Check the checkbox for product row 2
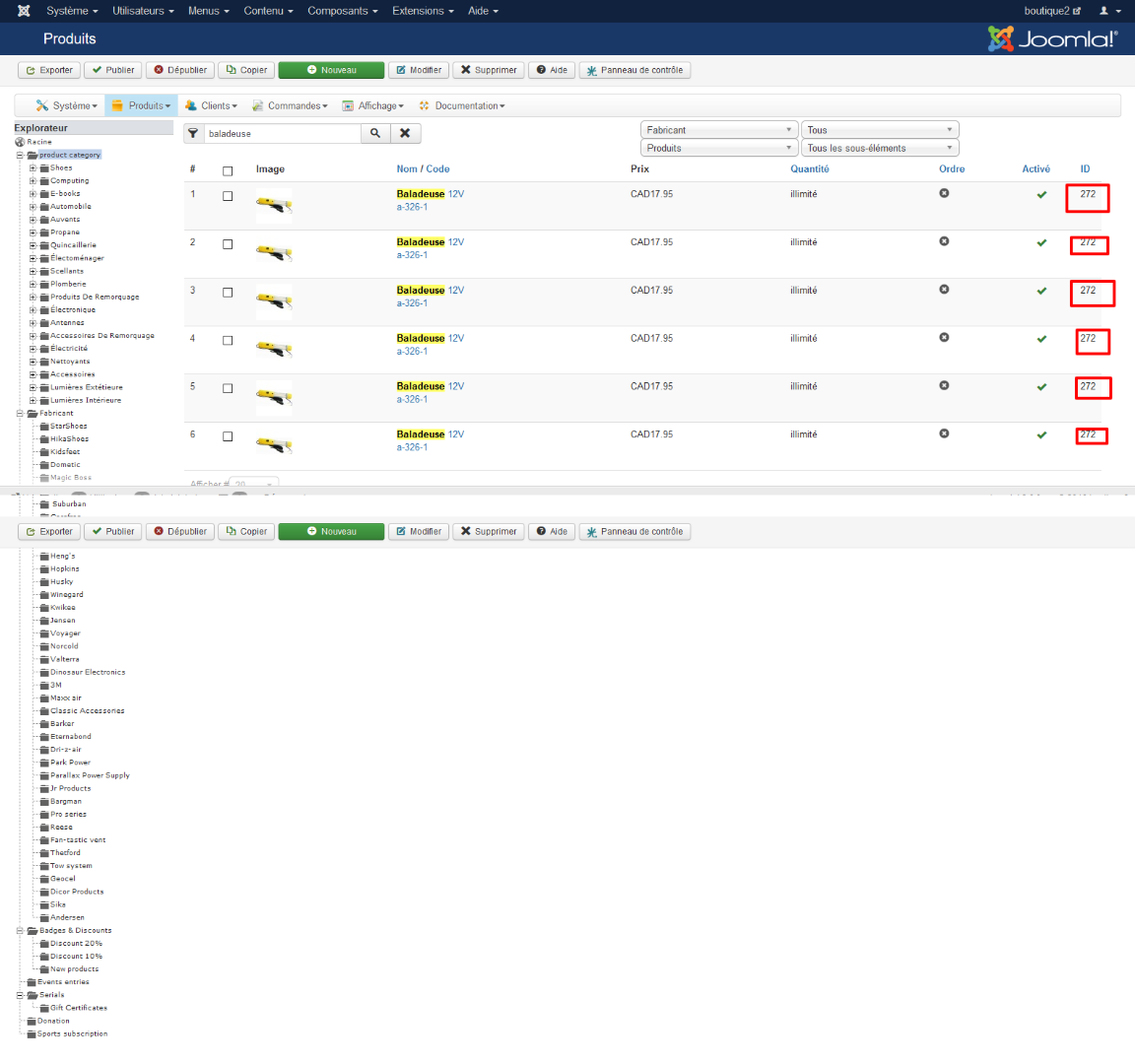Viewport: 1135px width, 1064px height. tap(228, 244)
